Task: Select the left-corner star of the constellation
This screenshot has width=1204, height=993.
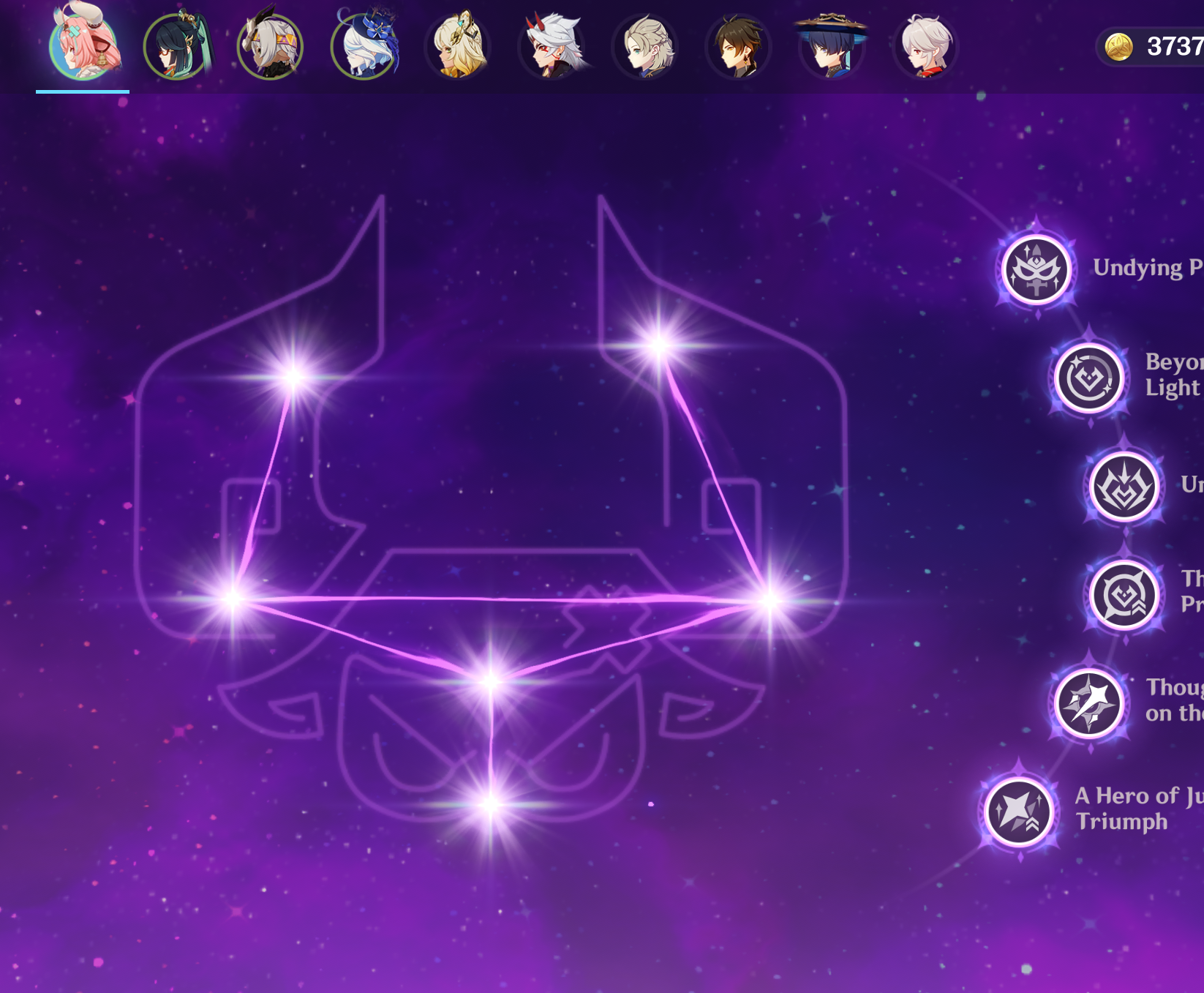Action: click(x=233, y=599)
